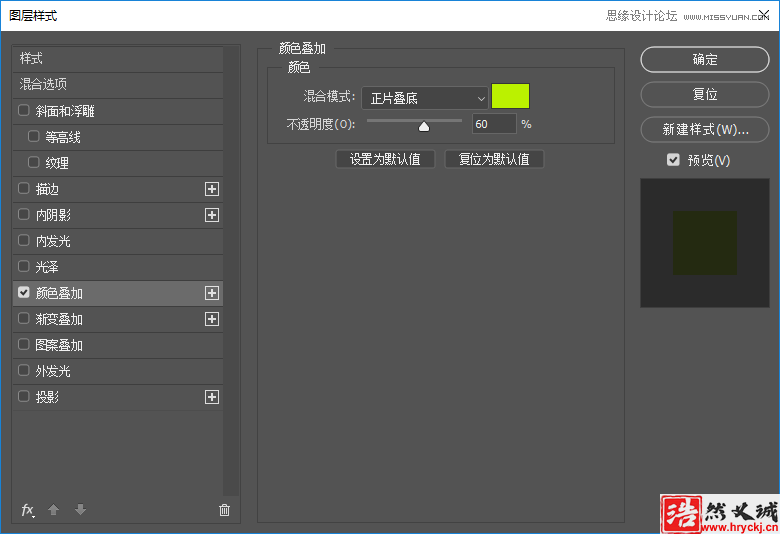Click the opacity value field showing 60
The image size is (780, 534).
point(494,124)
